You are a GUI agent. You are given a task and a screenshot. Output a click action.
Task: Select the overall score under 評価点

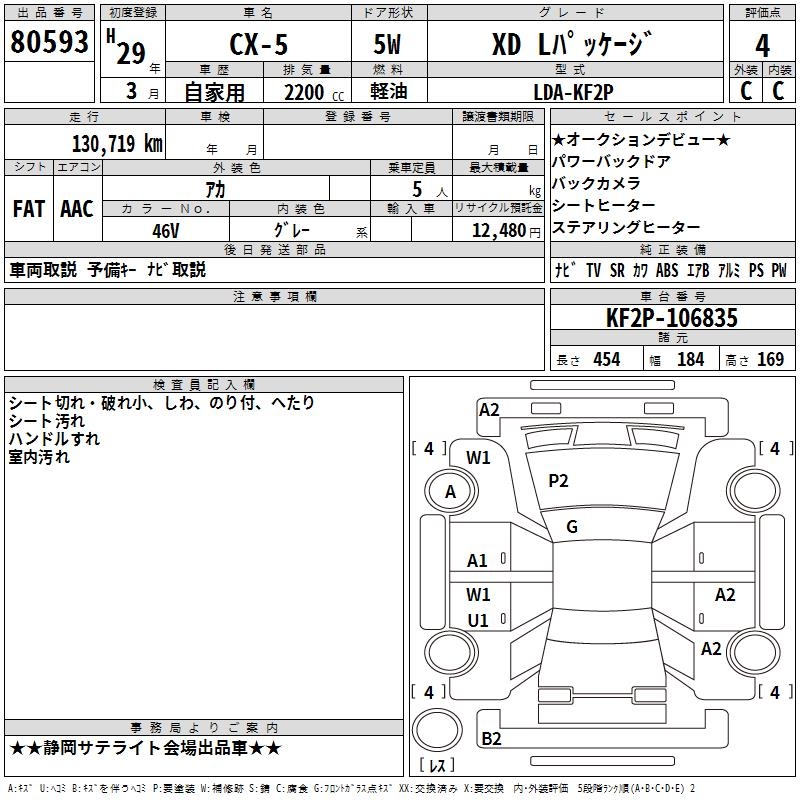(x=762, y=46)
